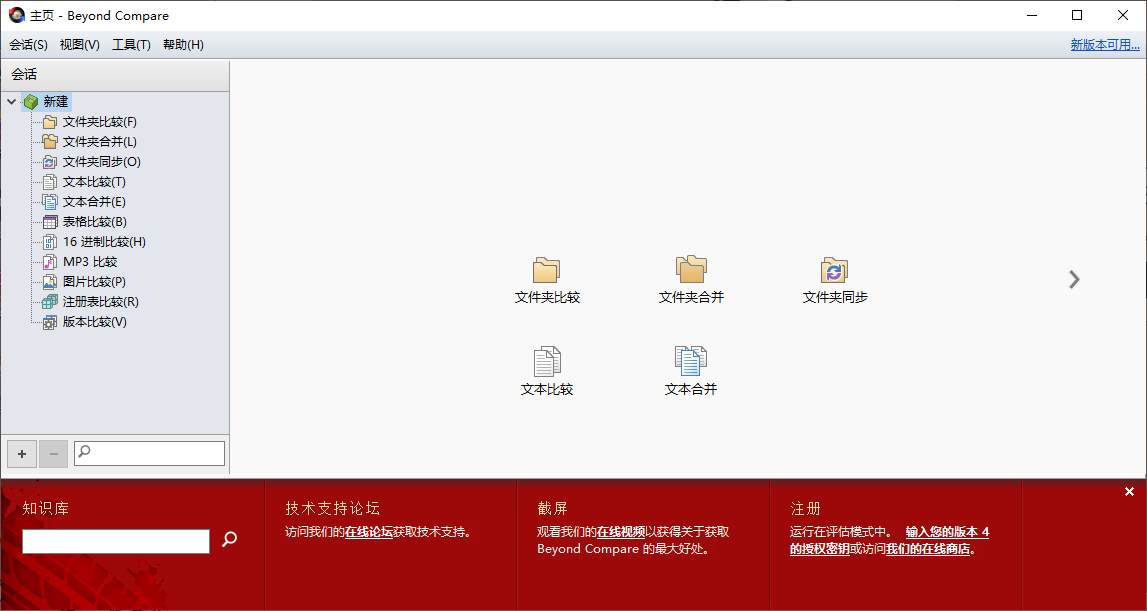Click the sync icon beside 文件夹同步(O)
The height and width of the screenshot is (611, 1147).
50,162
